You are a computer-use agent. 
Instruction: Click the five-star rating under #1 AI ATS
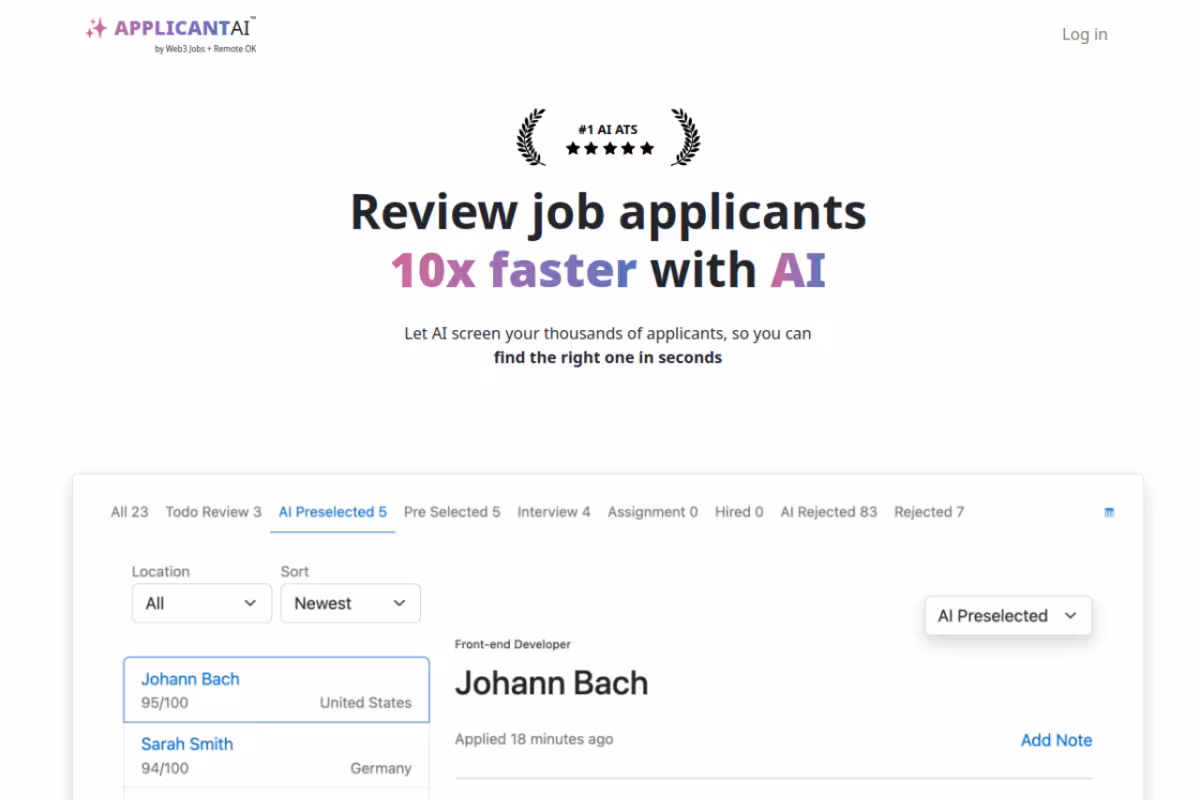coord(610,149)
